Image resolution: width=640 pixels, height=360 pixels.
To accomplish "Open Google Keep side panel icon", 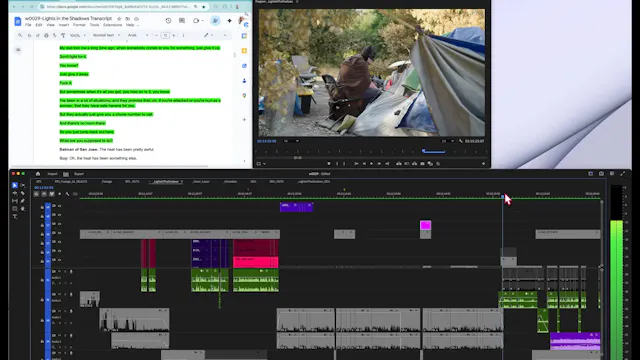I will pos(244,51).
